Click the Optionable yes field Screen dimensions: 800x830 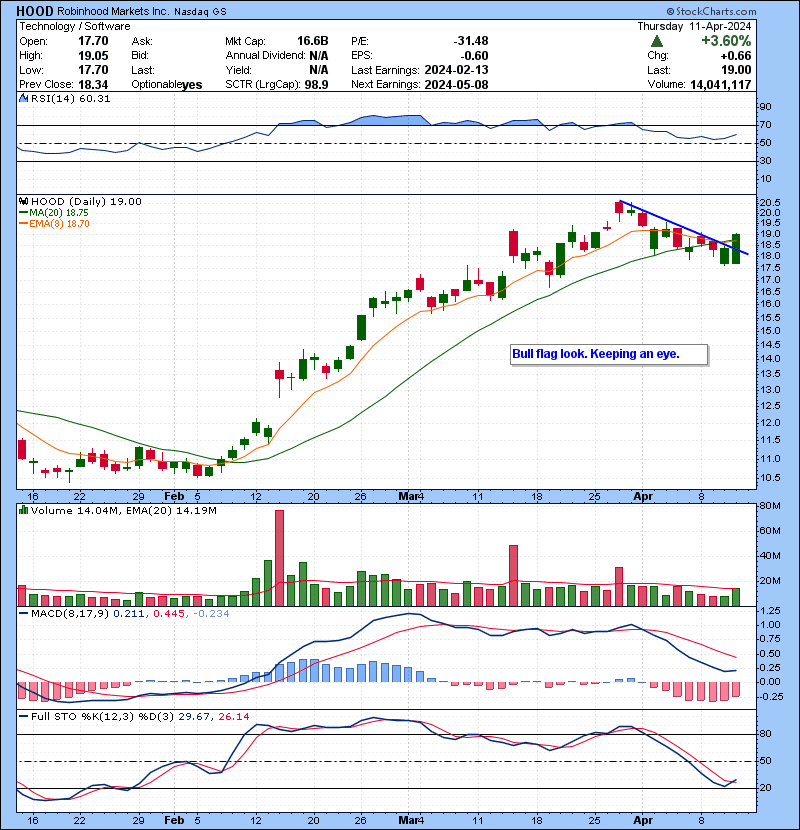tap(167, 85)
